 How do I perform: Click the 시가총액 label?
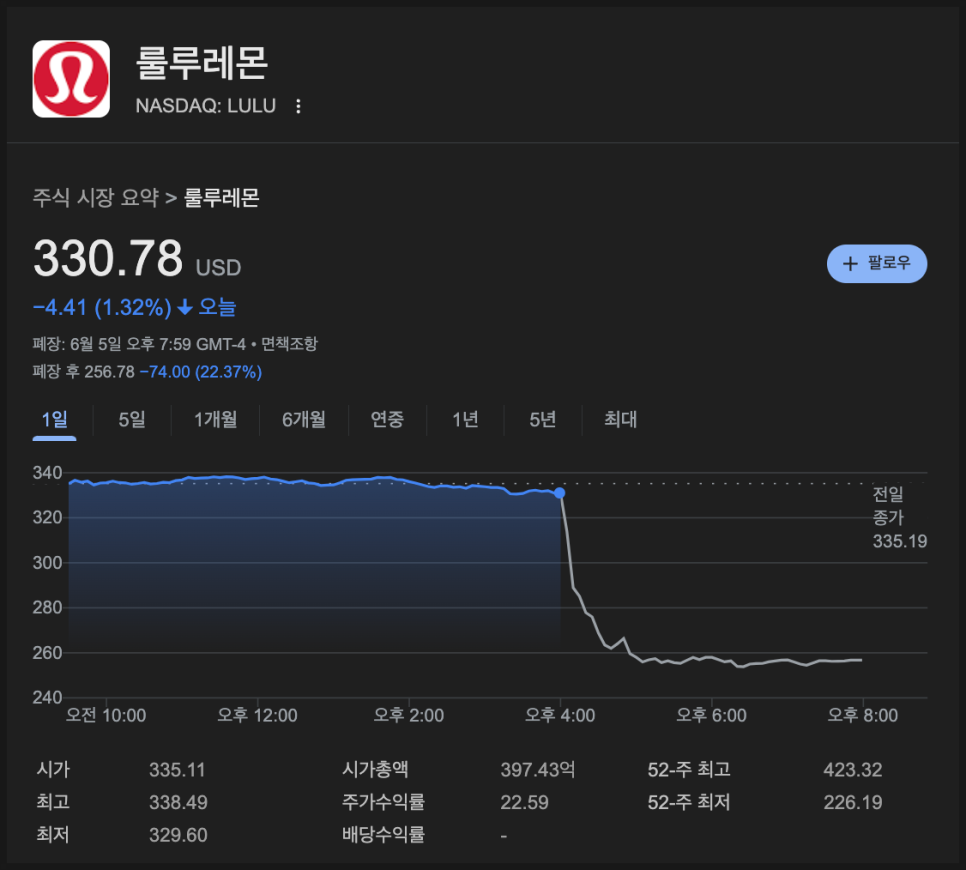[375, 770]
